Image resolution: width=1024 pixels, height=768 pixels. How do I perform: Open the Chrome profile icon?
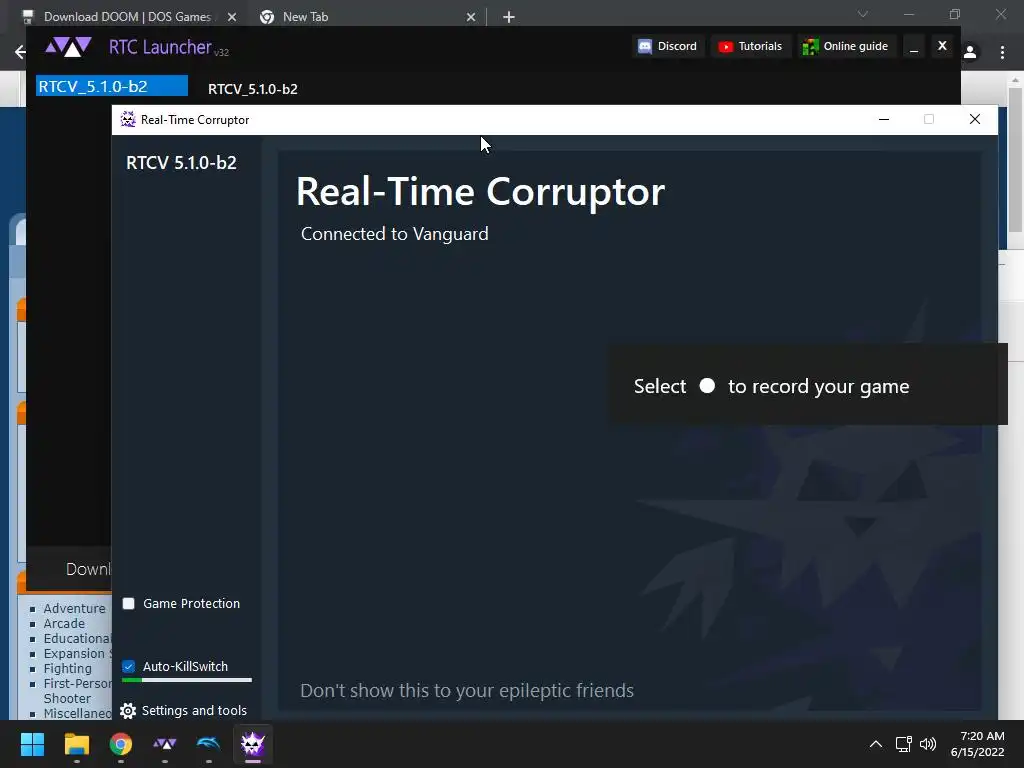click(x=970, y=52)
